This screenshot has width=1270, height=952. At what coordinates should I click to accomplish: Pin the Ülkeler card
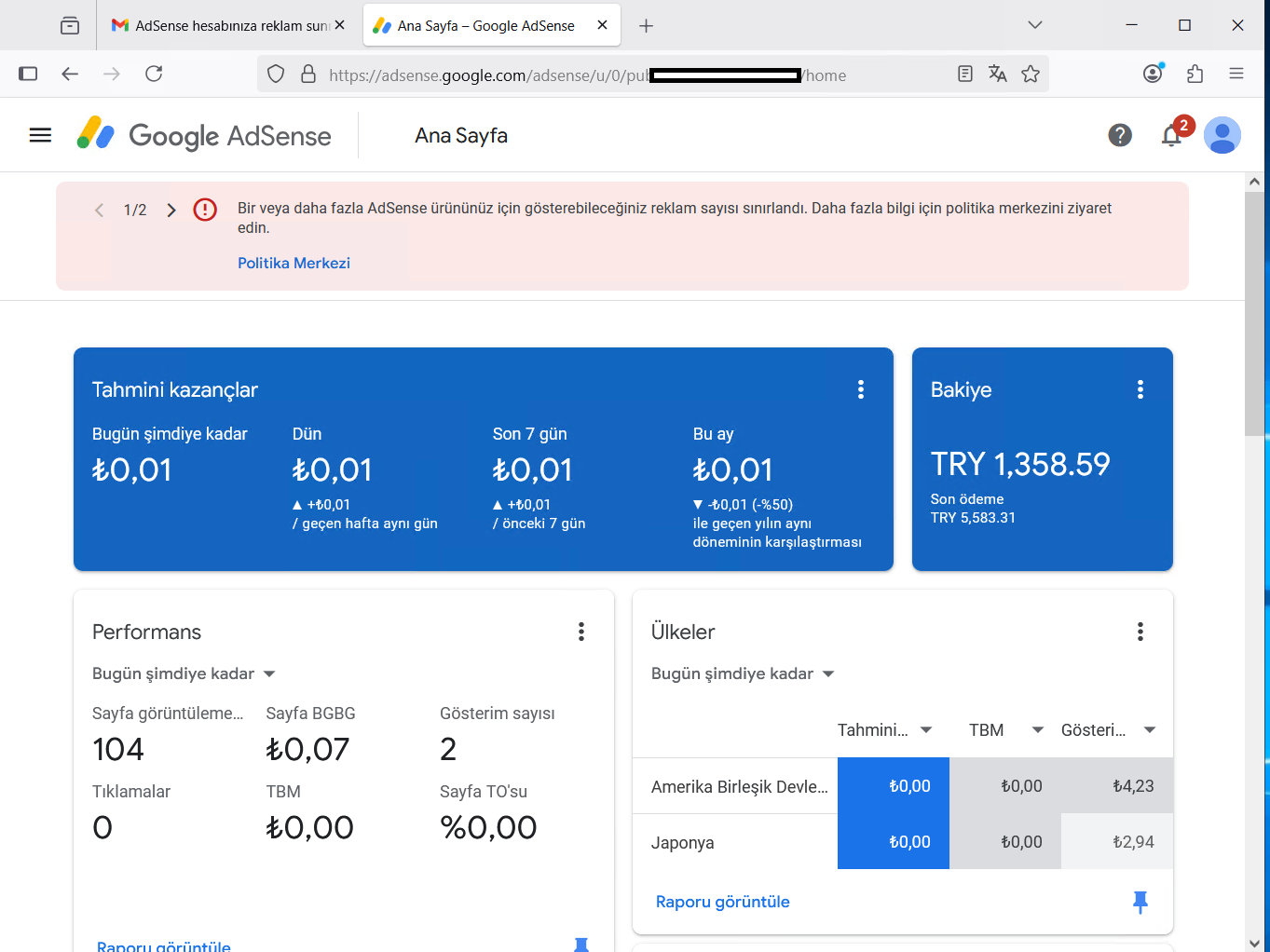(1140, 902)
